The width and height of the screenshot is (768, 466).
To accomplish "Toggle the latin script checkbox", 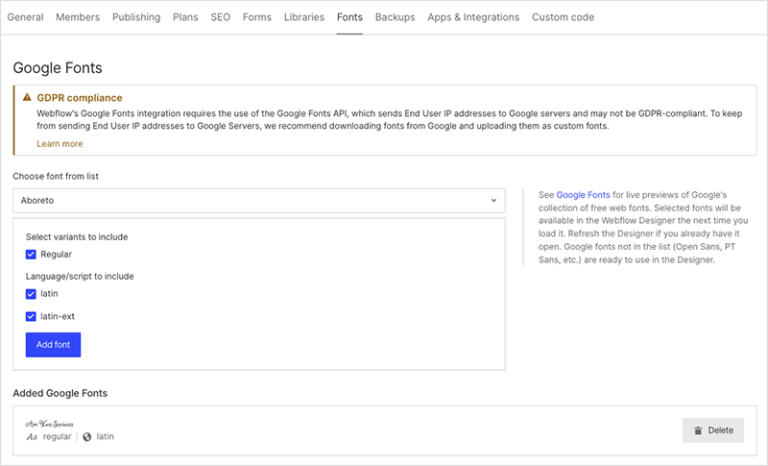I will pos(31,294).
